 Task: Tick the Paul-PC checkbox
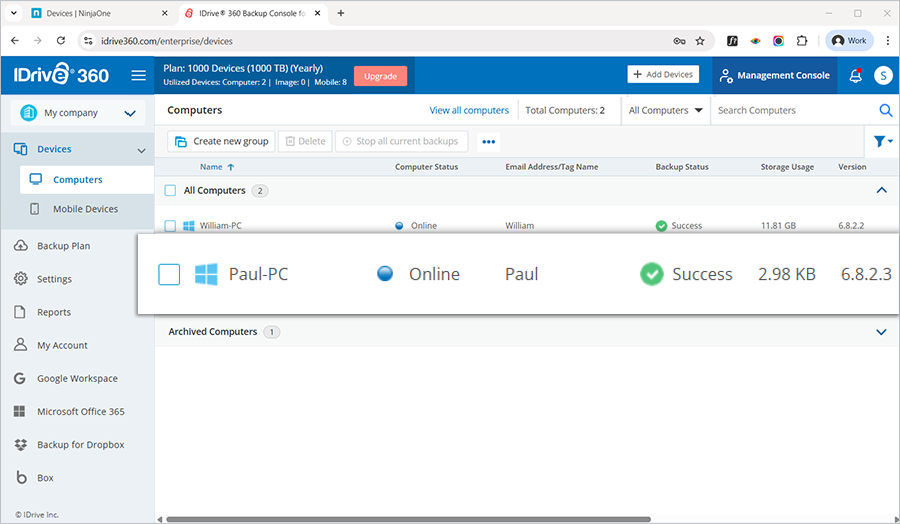[x=169, y=274]
